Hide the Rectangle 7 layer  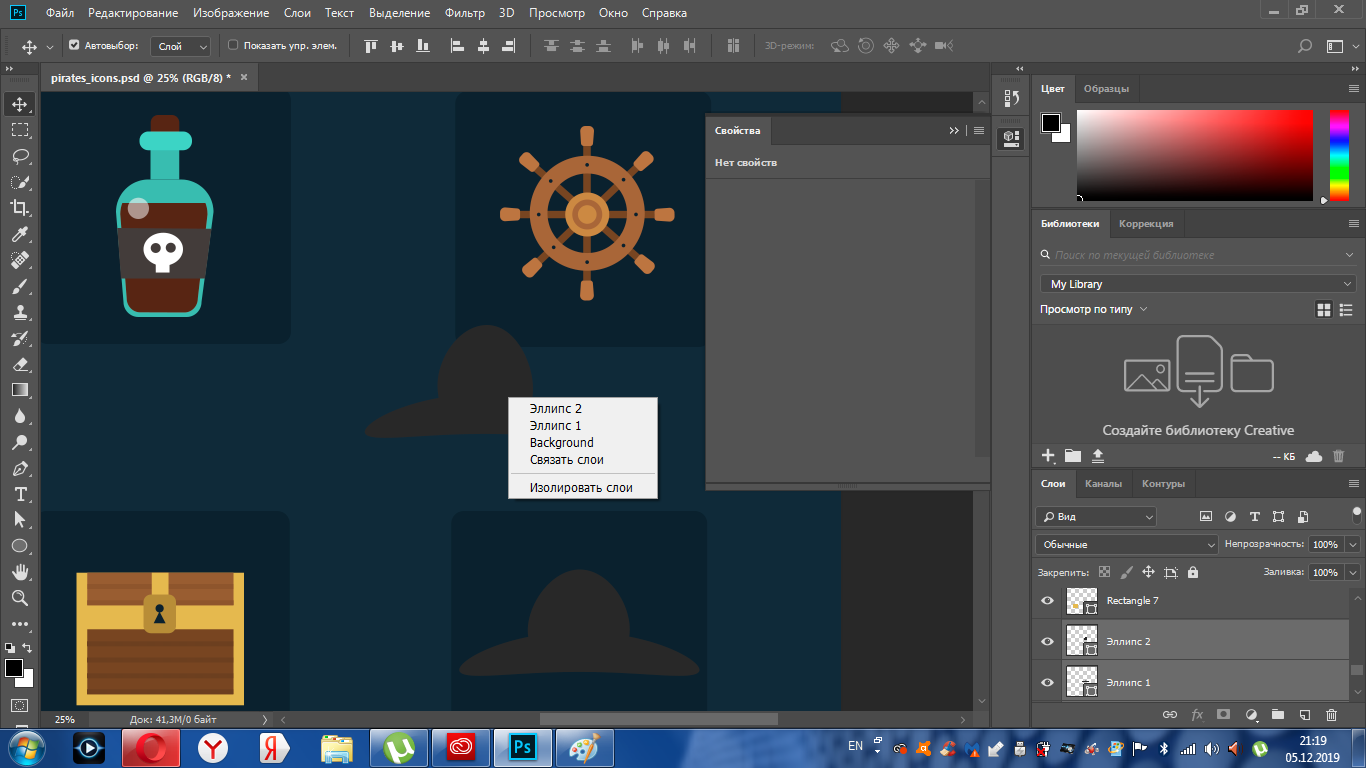click(1047, 601)
